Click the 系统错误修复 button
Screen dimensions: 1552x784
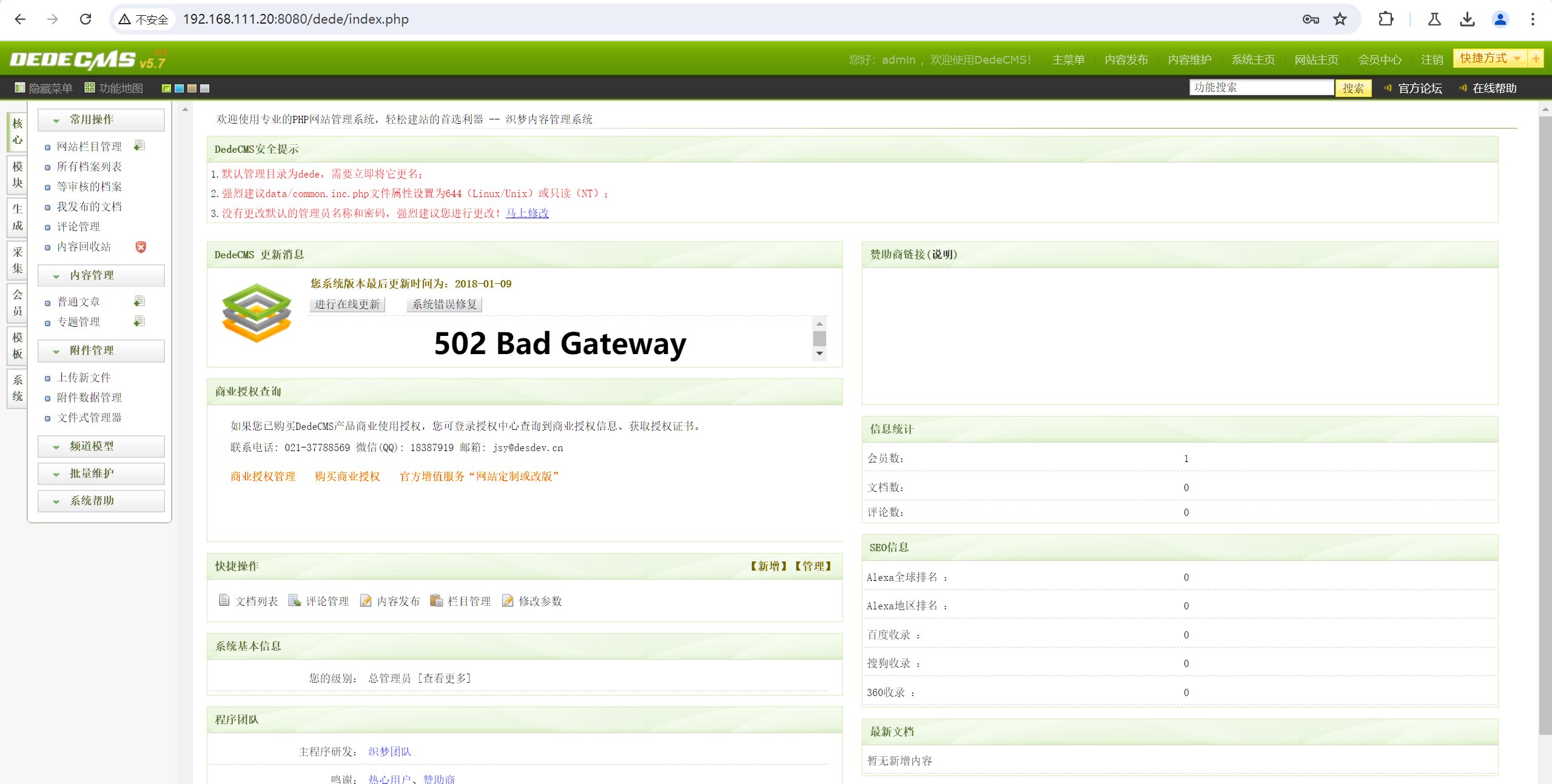(x=445, y=304)
